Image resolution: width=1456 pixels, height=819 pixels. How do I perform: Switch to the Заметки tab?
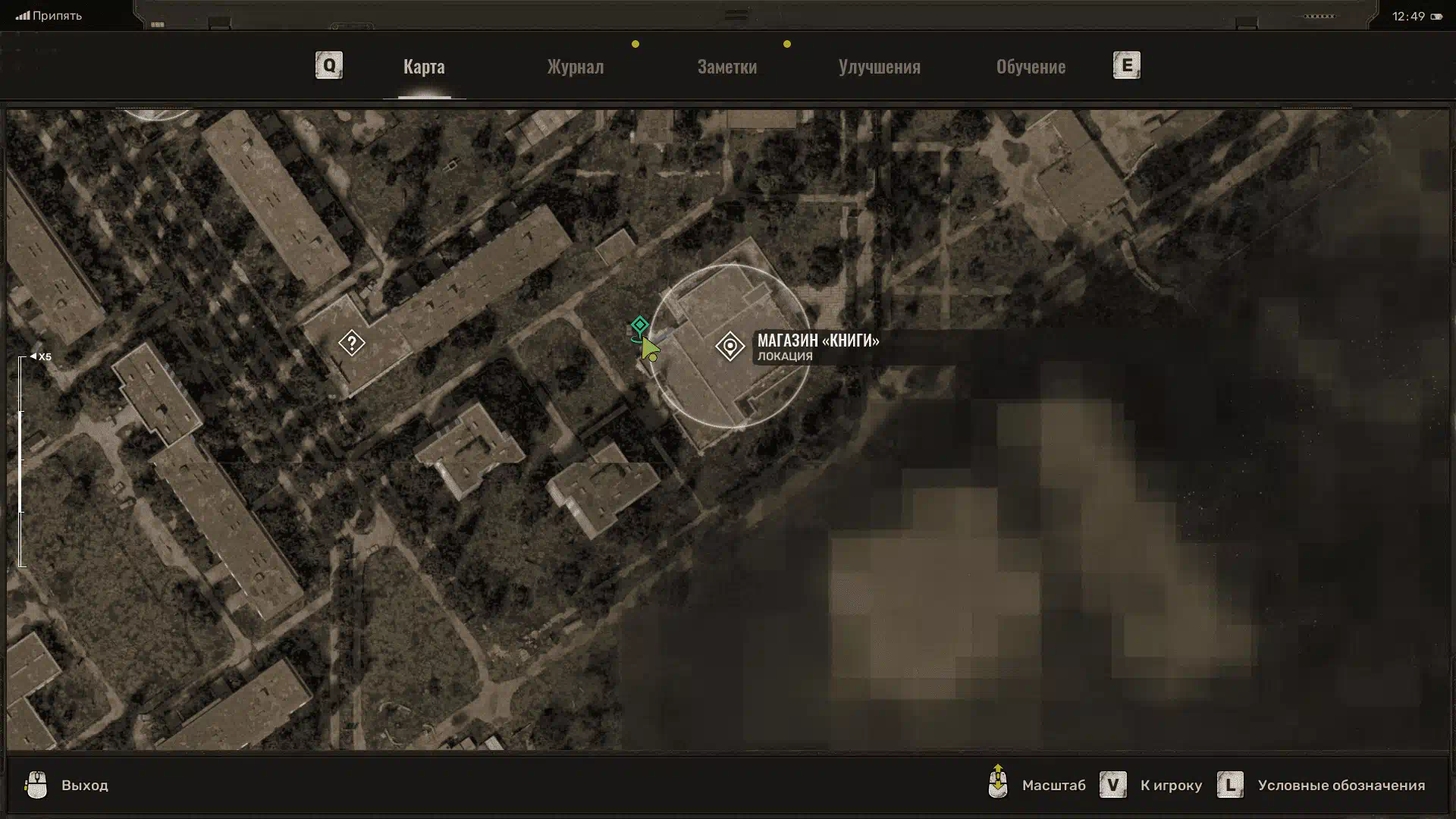click(x=726, y=67)
